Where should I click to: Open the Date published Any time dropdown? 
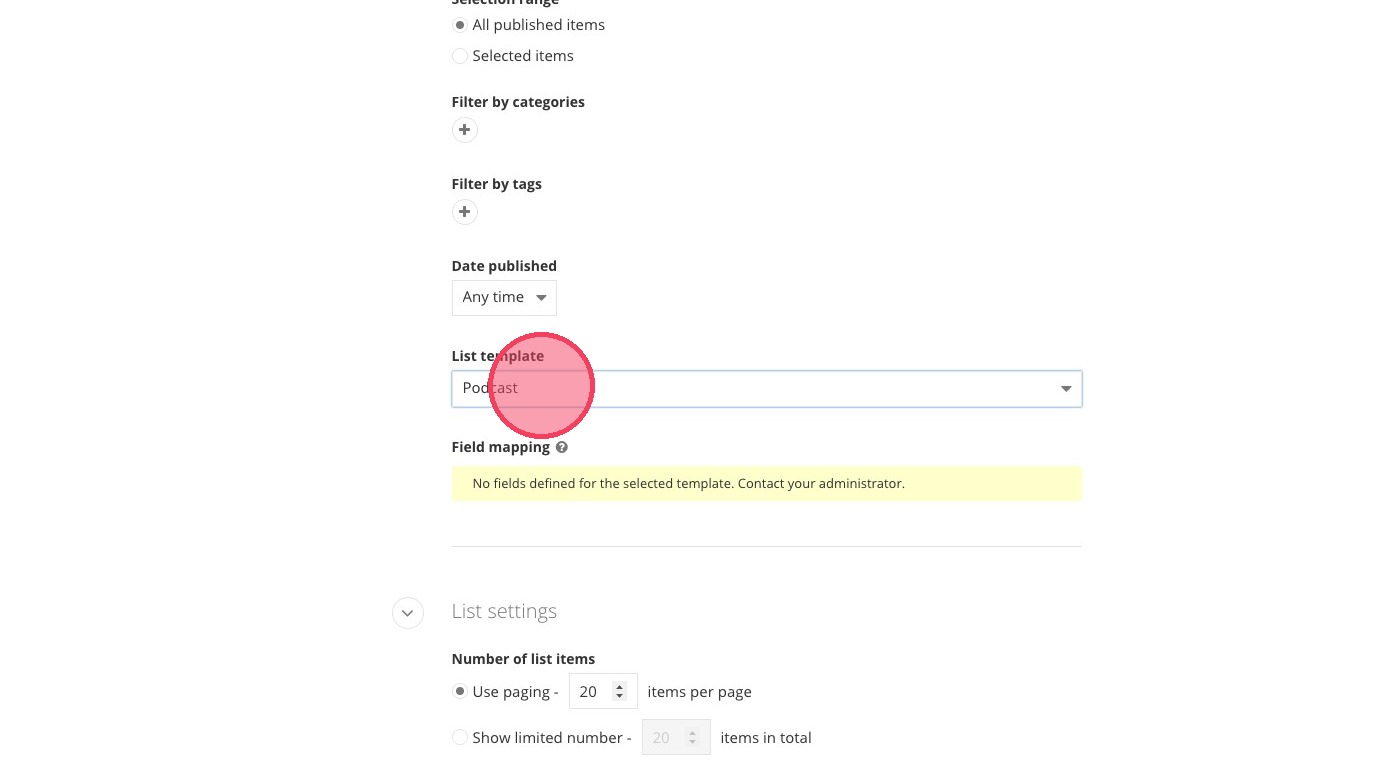click(x=504, y=297)
